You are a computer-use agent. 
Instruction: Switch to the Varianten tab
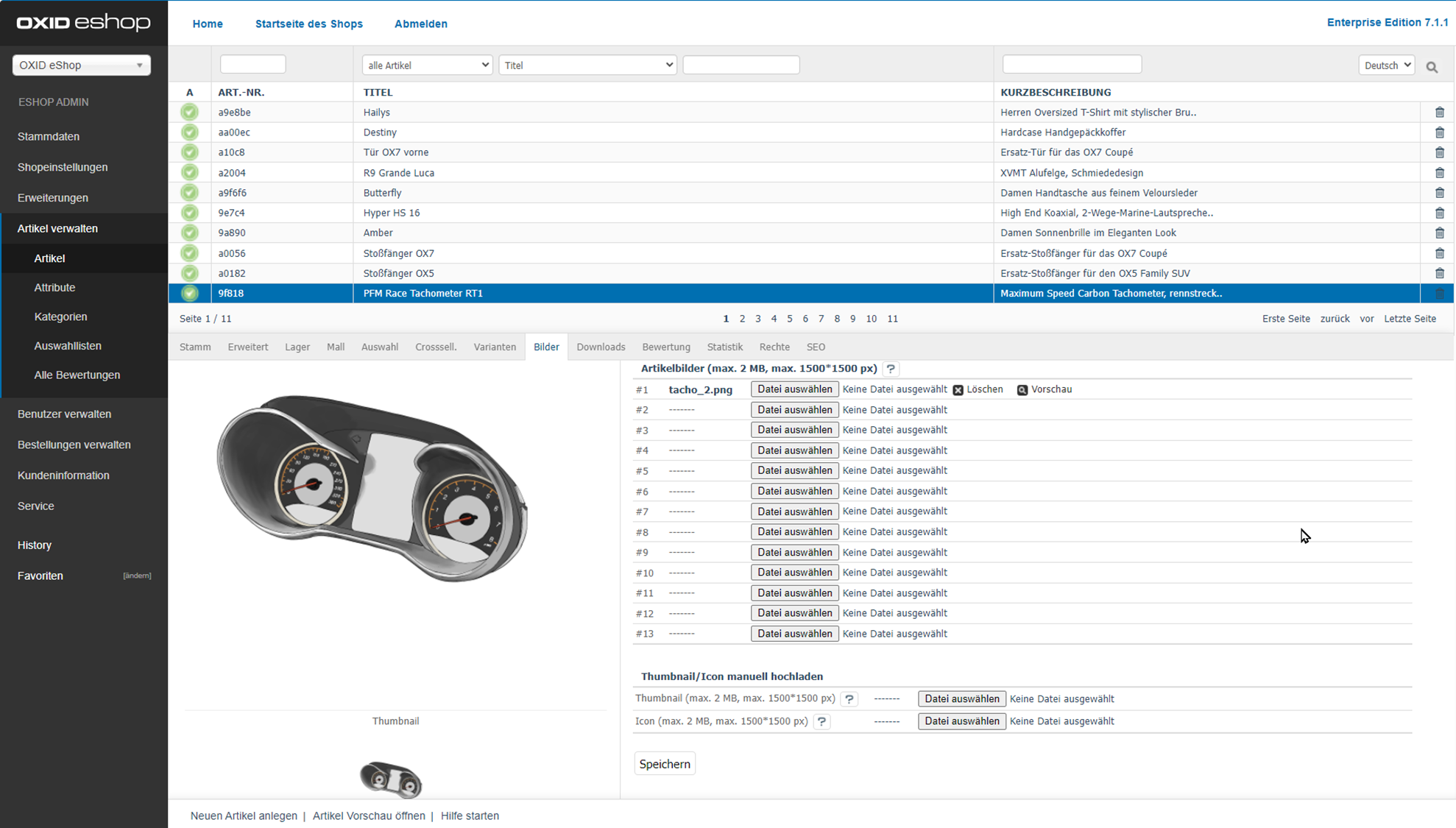coord(494,347)
